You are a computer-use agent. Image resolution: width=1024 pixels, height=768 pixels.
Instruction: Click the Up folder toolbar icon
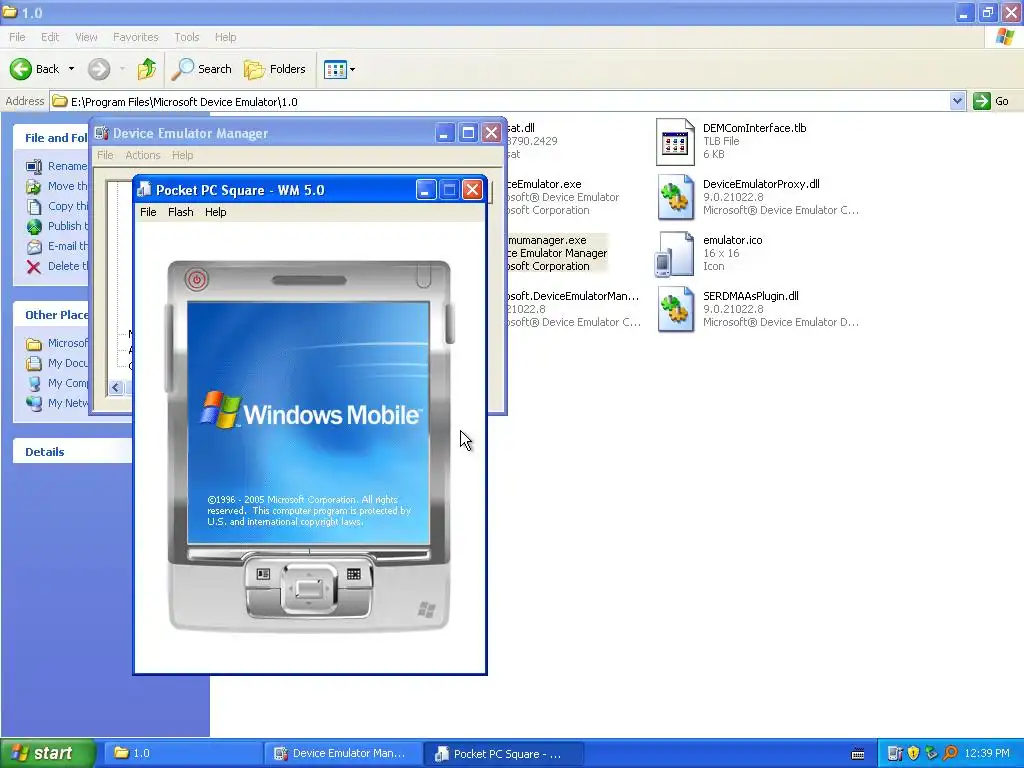147,69
